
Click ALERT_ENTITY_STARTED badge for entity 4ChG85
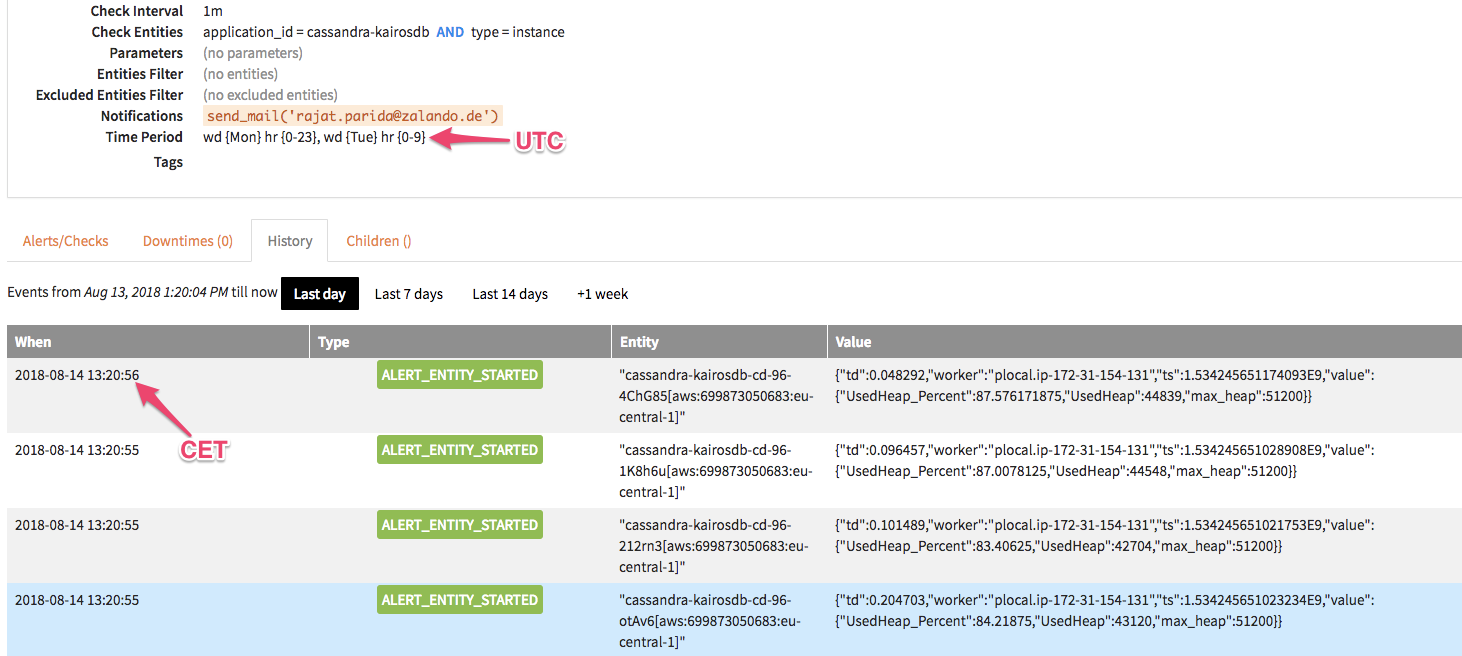point(460,375)
